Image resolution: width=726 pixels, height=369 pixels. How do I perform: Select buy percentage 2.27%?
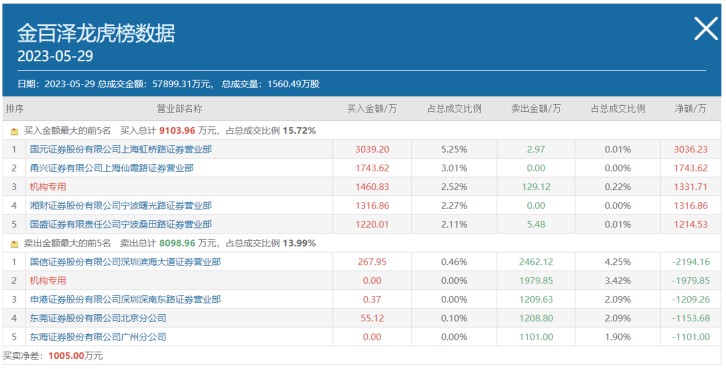[454, 206]
